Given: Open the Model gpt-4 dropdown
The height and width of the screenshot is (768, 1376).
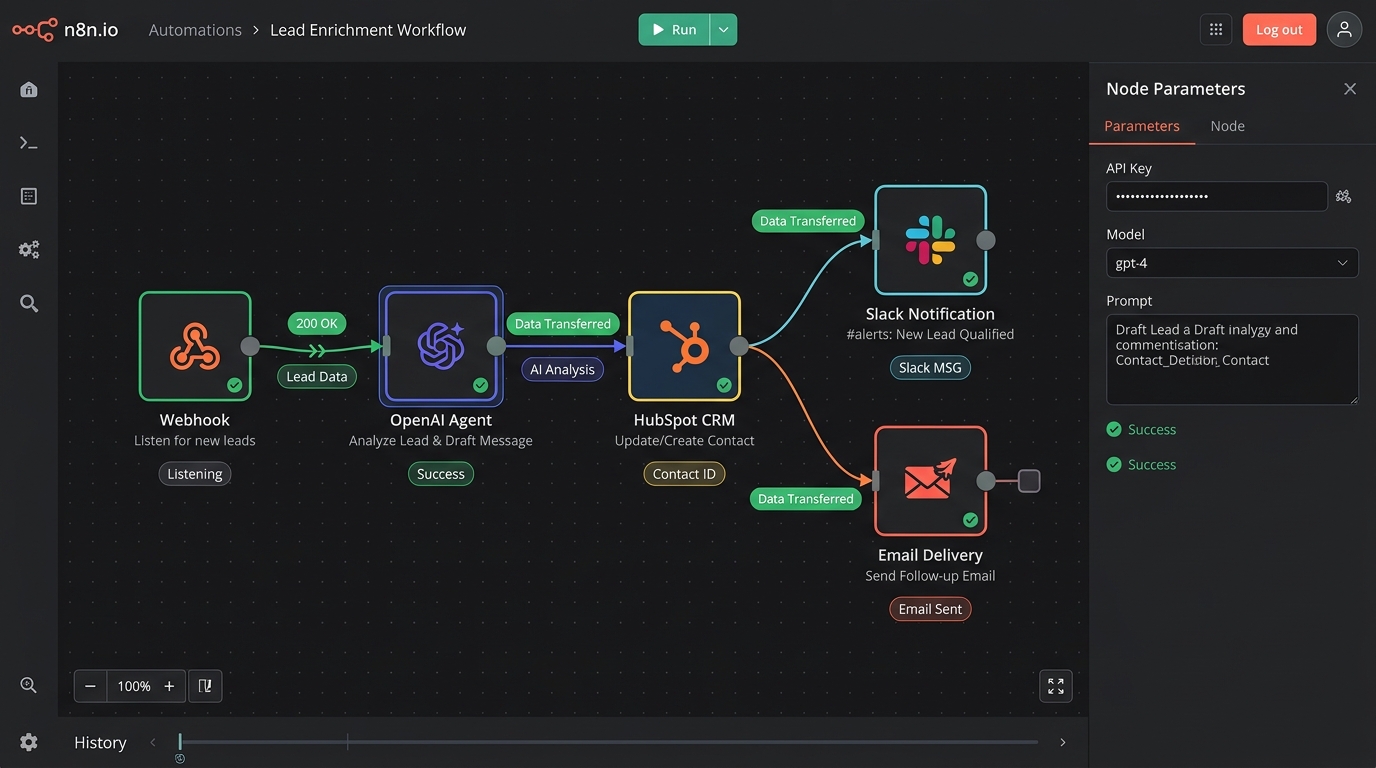Looking at the screenshot, I should [x=1232, y=263].
